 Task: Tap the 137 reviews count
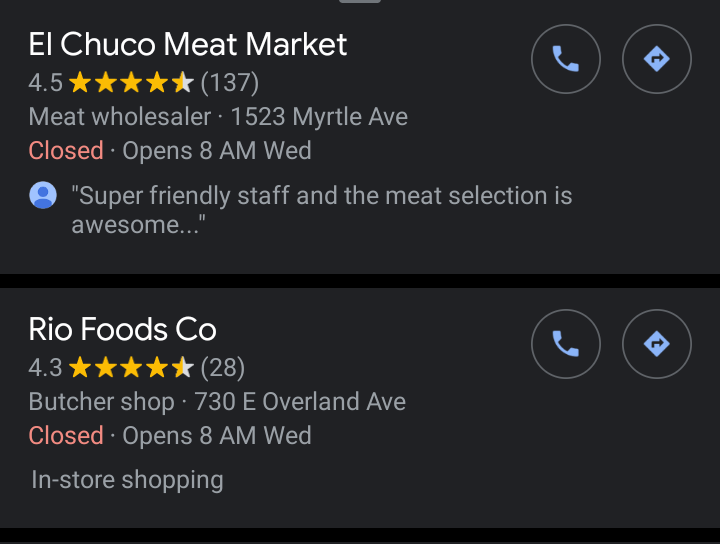tap(229, 82)
